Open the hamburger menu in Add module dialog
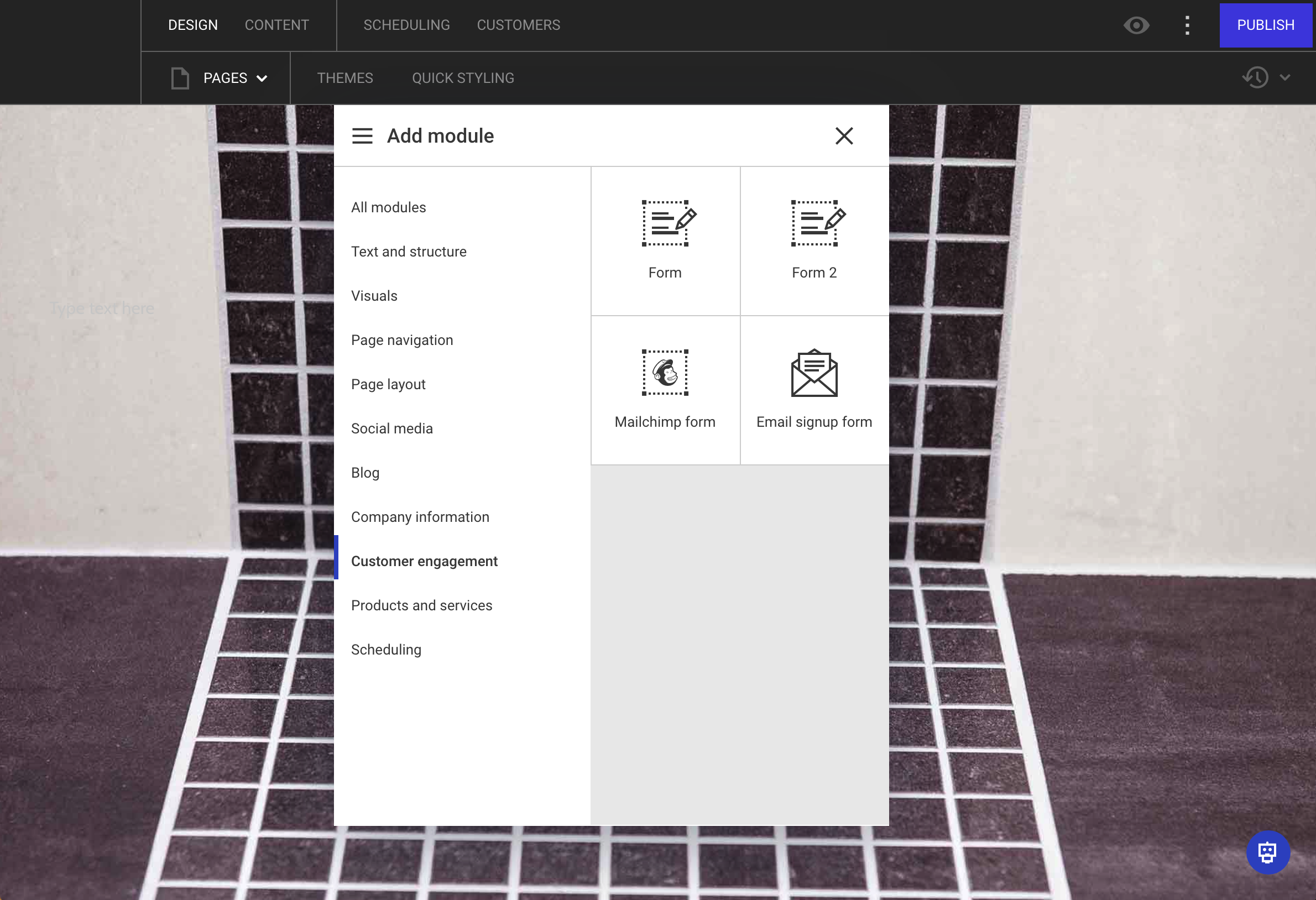Screen dimensions: 1316x900 click(x=362, y=136)
